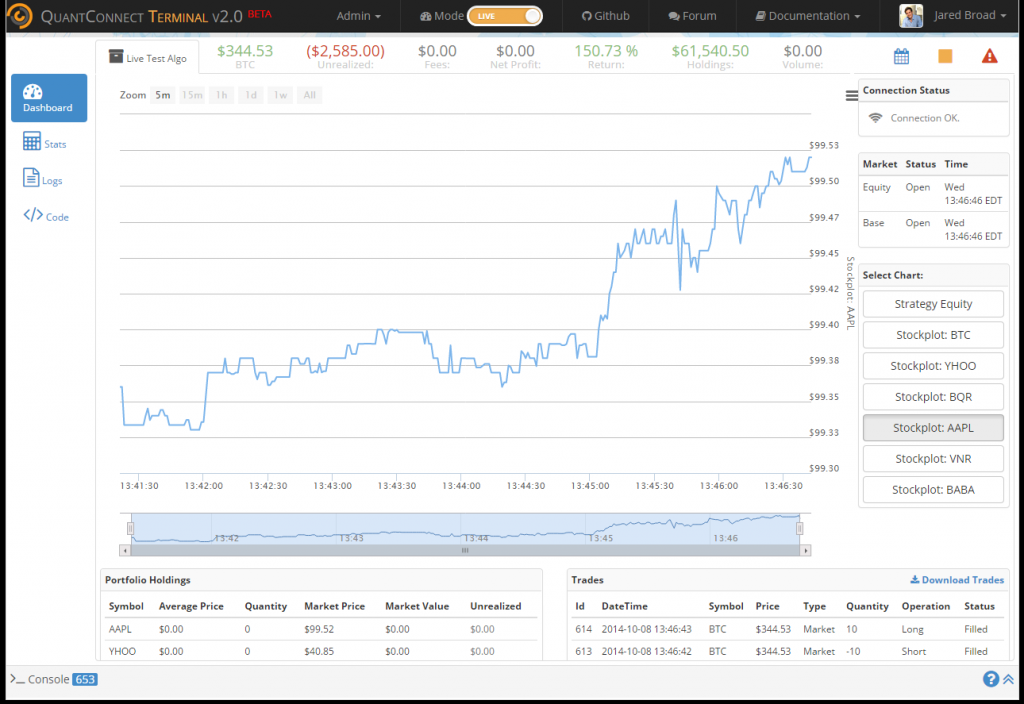Switch chart to Strategy Equity
This screenshot has height=704, width=1024.
point(932,303)
